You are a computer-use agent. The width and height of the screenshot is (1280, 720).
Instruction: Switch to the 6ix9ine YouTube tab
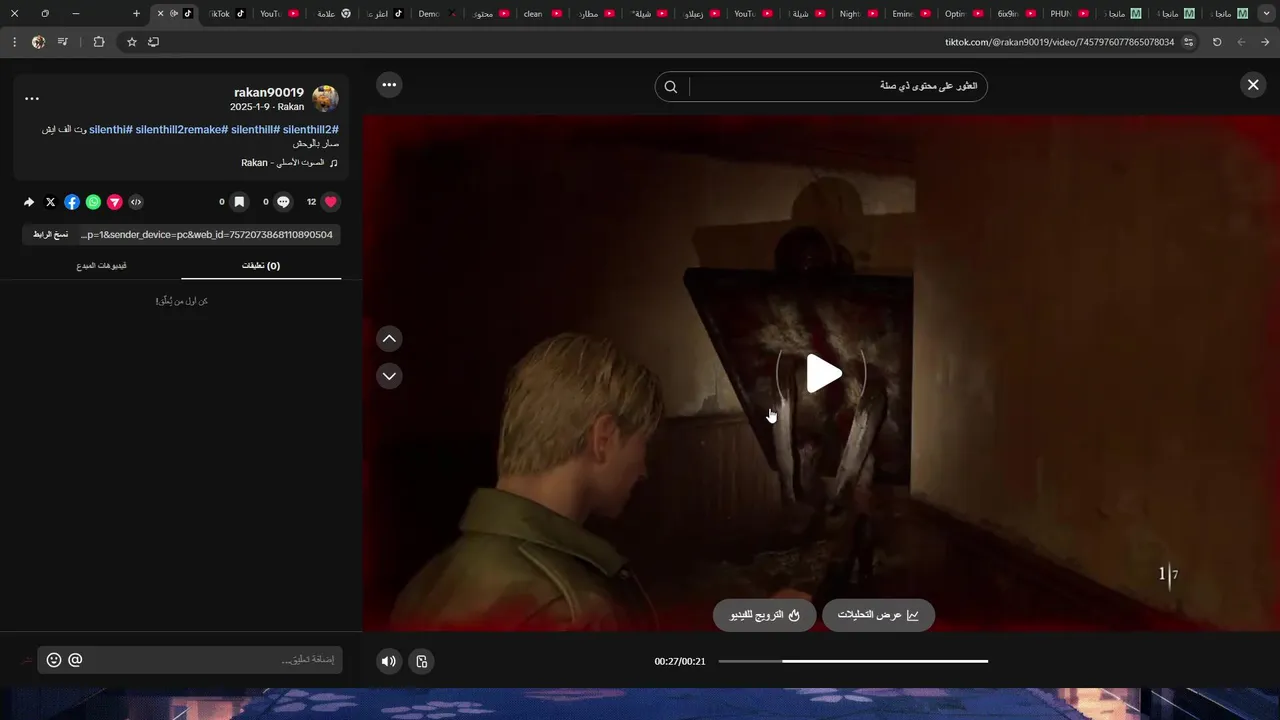(x=1015, y=14)
